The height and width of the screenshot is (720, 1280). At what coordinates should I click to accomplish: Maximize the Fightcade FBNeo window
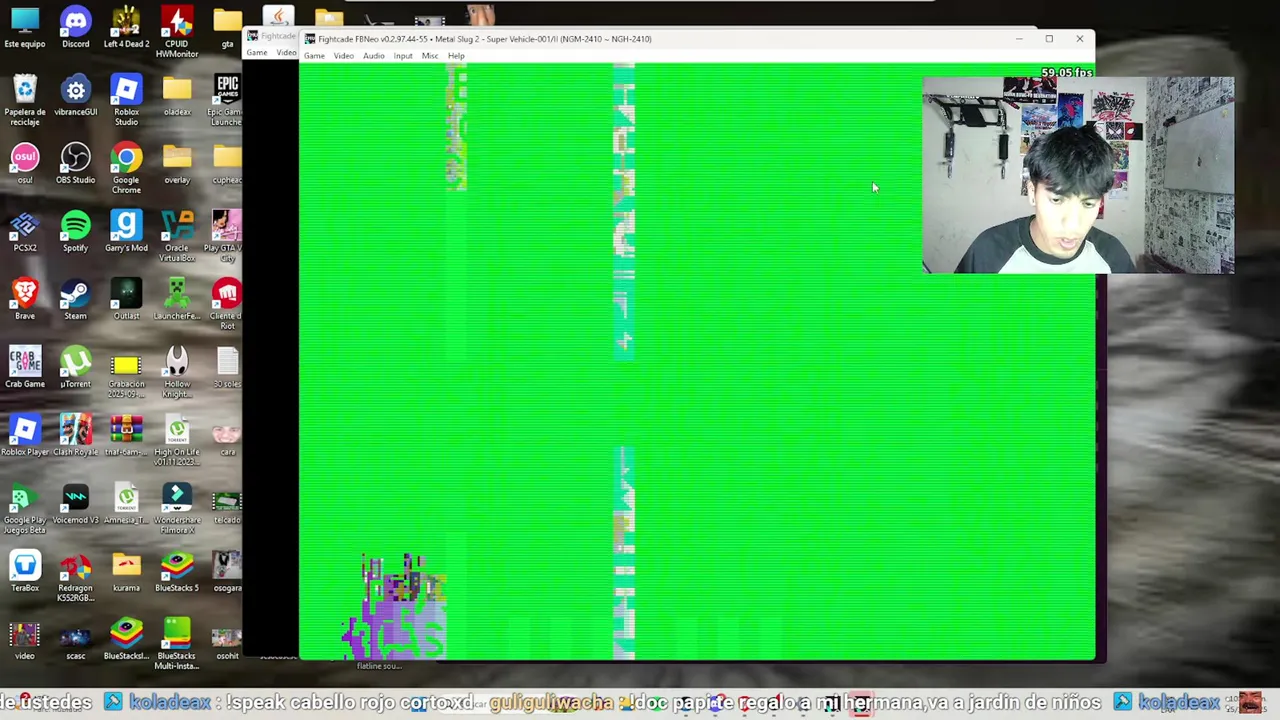(1049, 39)
